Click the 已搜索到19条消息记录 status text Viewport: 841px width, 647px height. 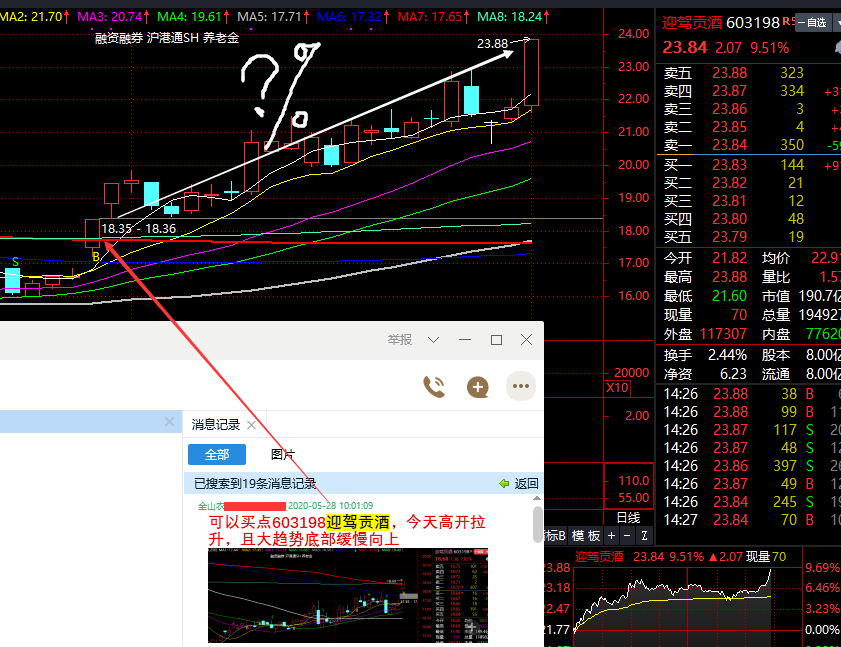255,483
